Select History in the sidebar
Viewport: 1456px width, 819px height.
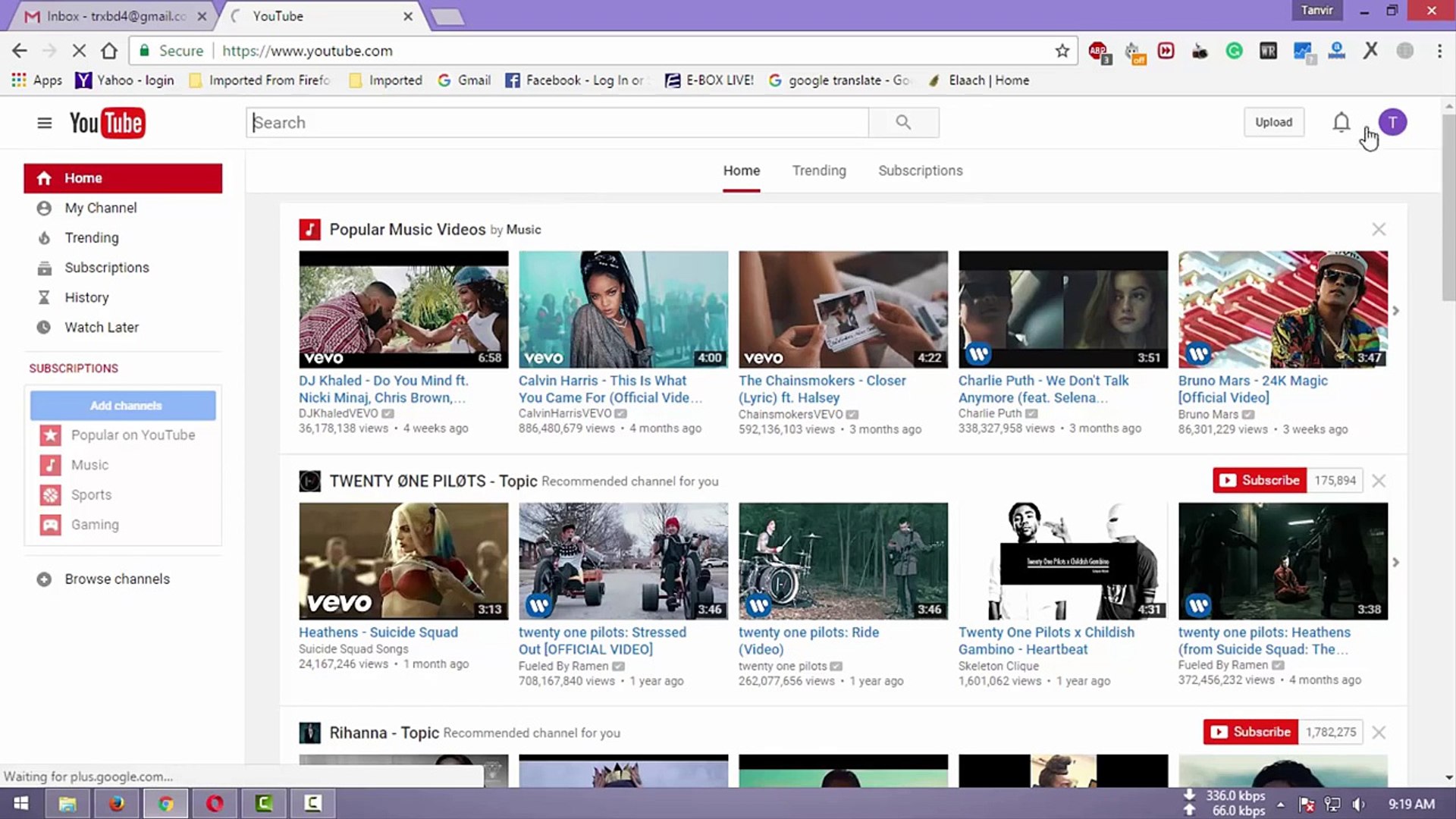click(x=86, y=297)
